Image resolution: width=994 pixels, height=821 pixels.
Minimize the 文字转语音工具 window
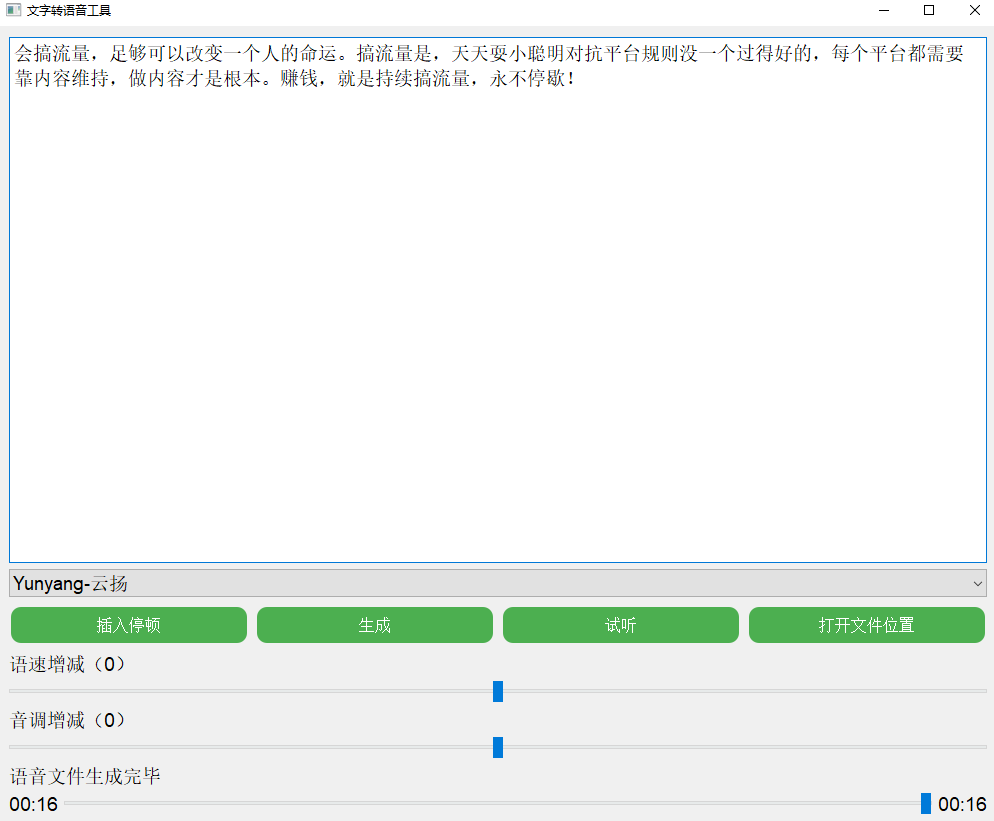click(x=884, y=10)
